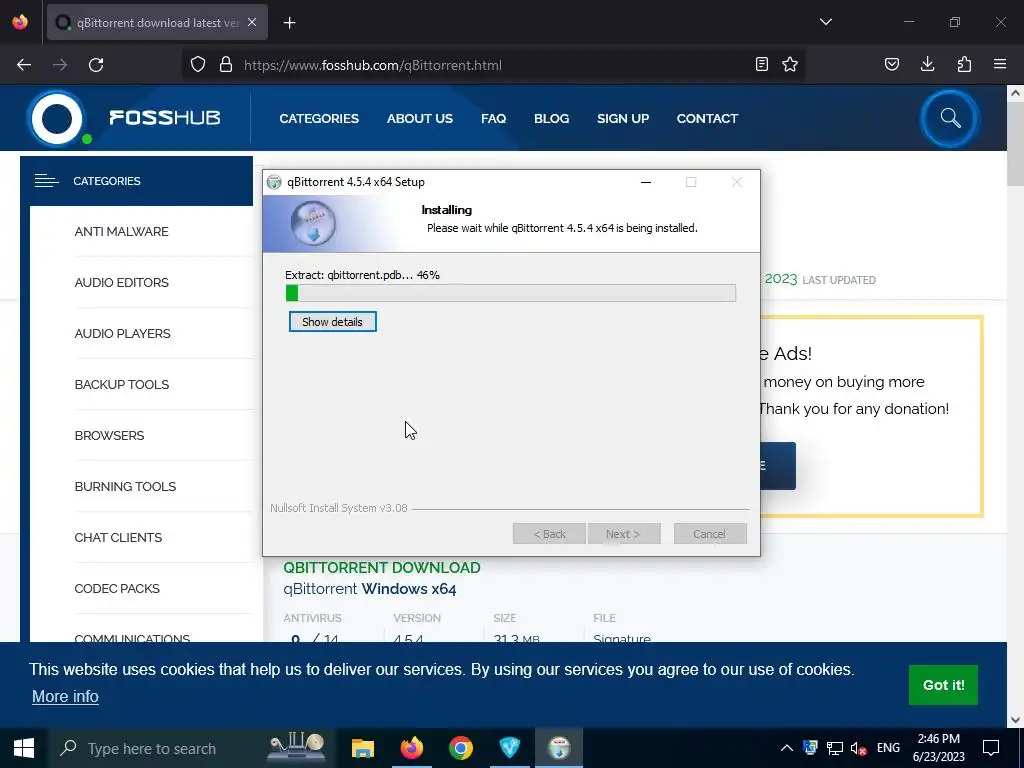The height and width of the screenshot is (768, 1024).
Task: Click taskbar search box
Action: click(x=189, y=748)
